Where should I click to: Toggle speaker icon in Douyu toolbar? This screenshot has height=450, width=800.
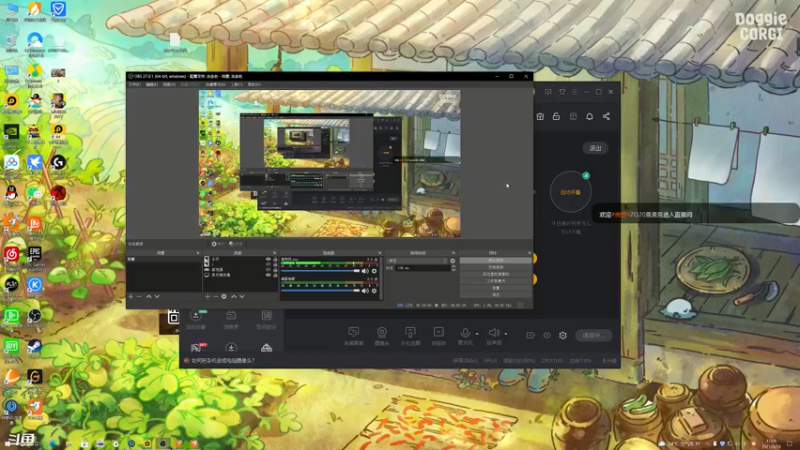click(x=493, y=333)
